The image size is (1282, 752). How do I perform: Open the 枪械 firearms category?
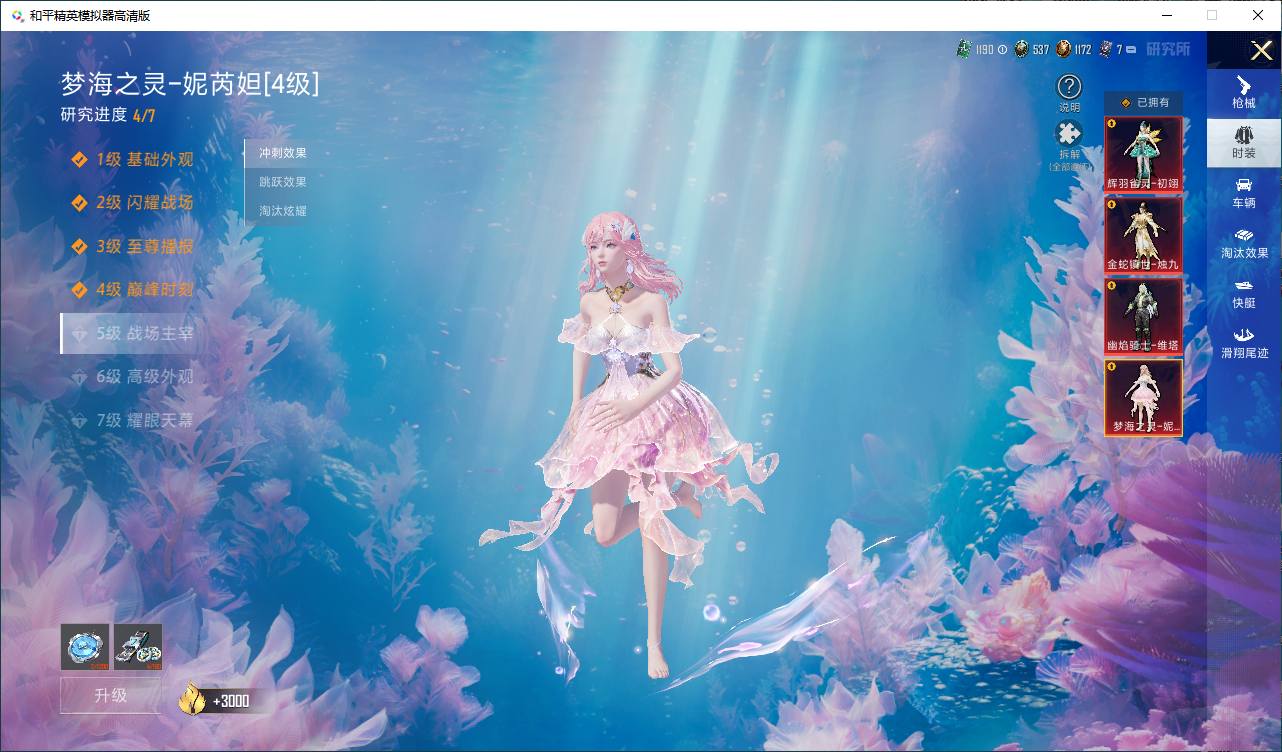pos(1243,93)
